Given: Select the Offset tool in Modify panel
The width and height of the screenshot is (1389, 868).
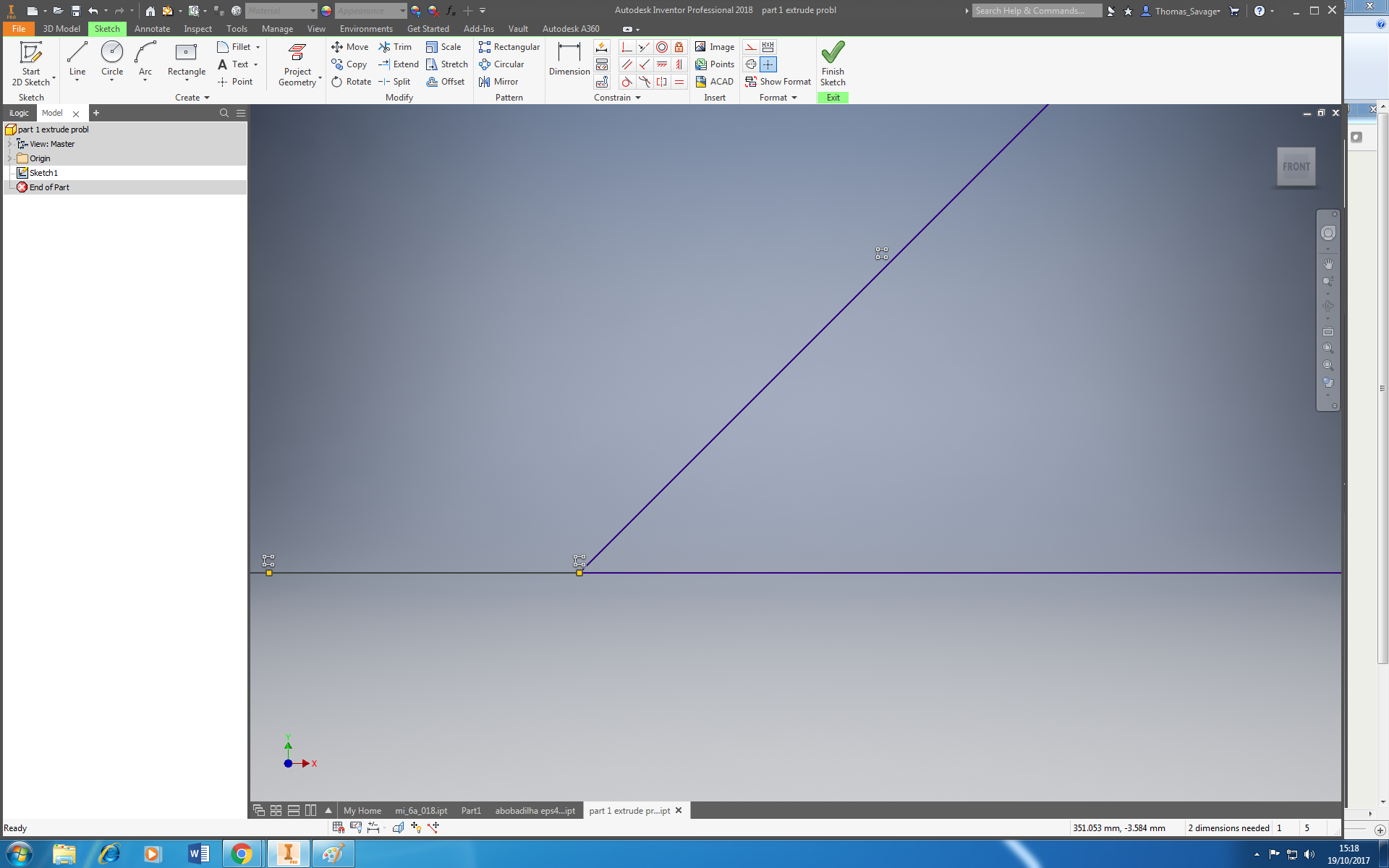Looking at the screenshot, I should [x=446, y=82].
